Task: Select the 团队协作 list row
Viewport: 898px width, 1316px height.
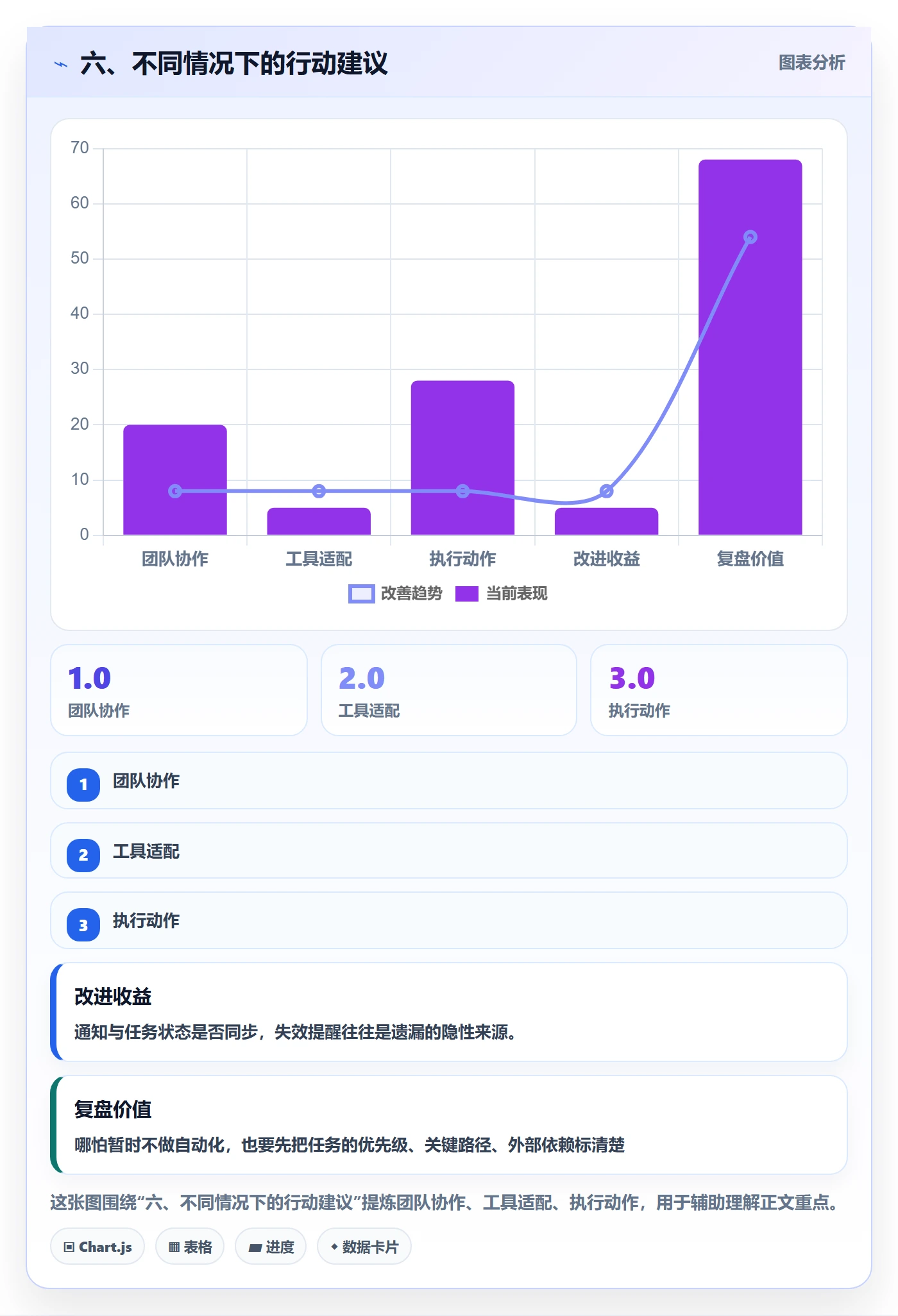Action: click(x=449, y=780)
